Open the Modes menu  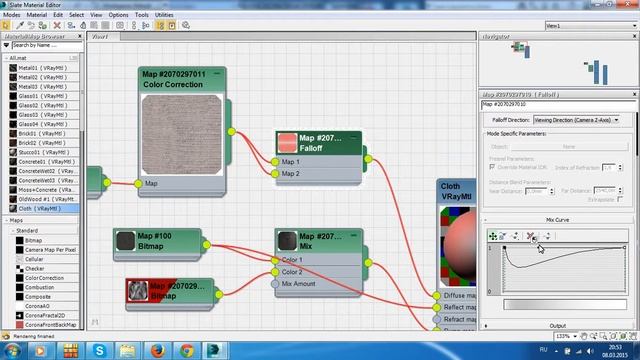(11, 15)
